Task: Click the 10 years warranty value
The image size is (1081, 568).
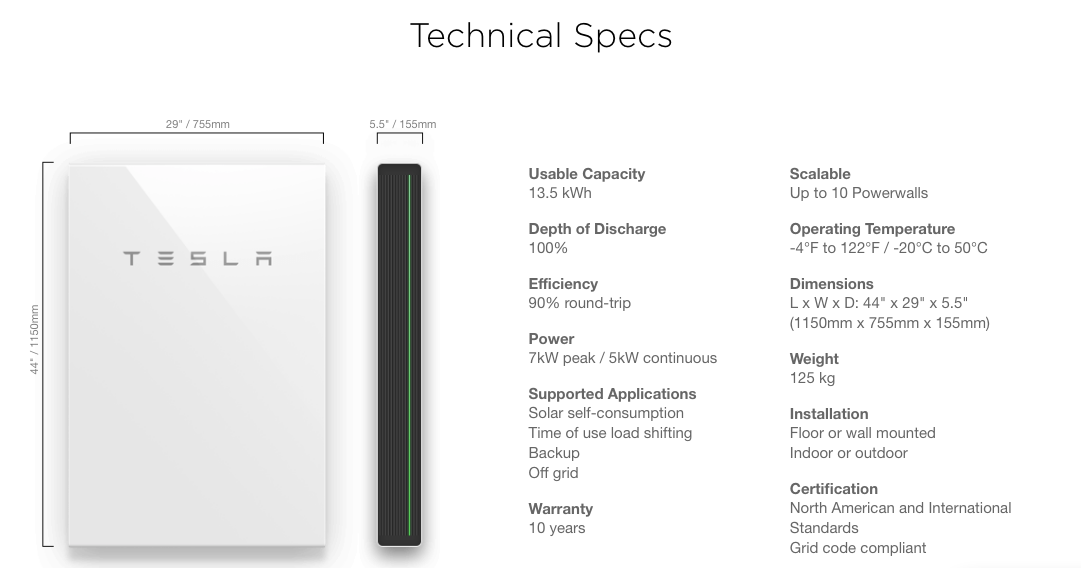Action: (x=556, y=528)
